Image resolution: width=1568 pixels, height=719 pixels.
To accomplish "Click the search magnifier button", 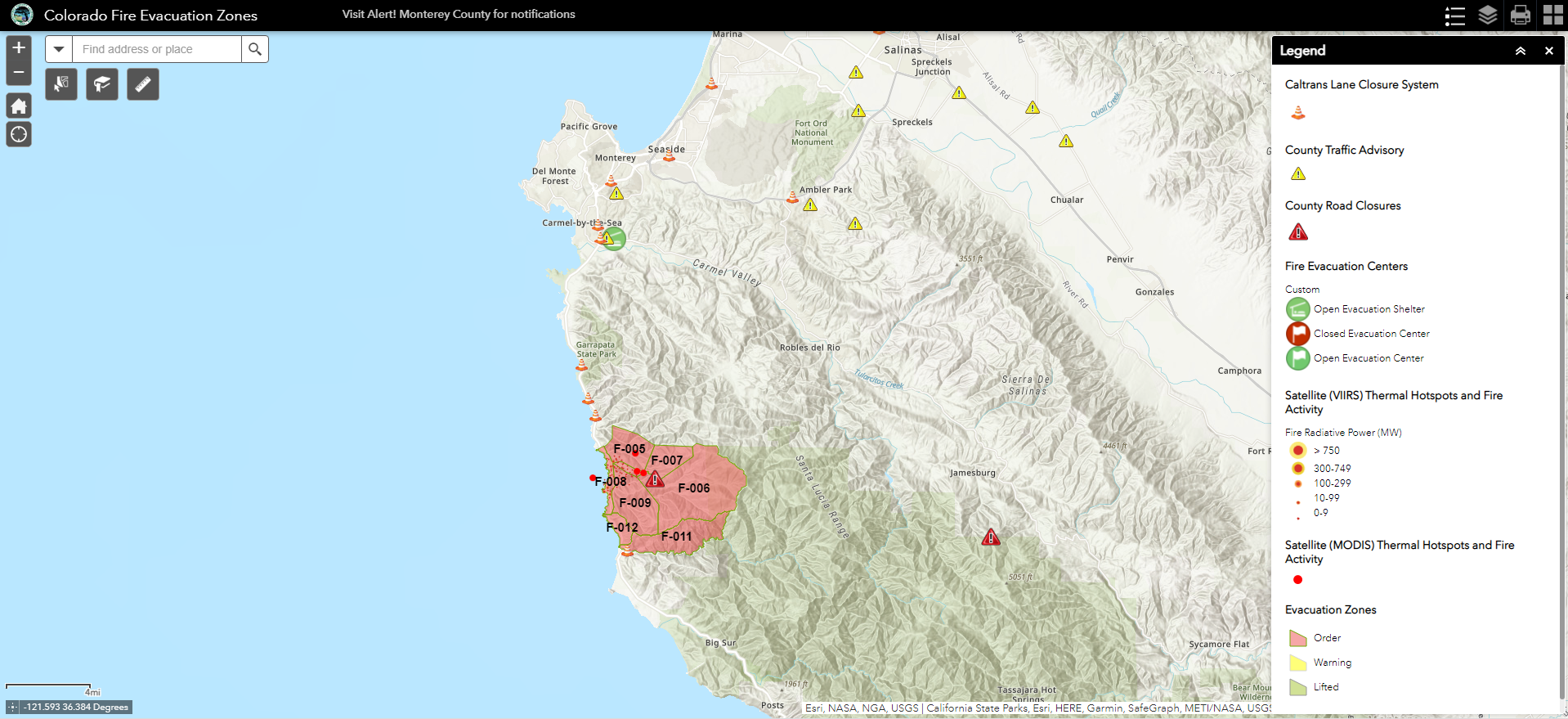I will [x=255, y=49].
